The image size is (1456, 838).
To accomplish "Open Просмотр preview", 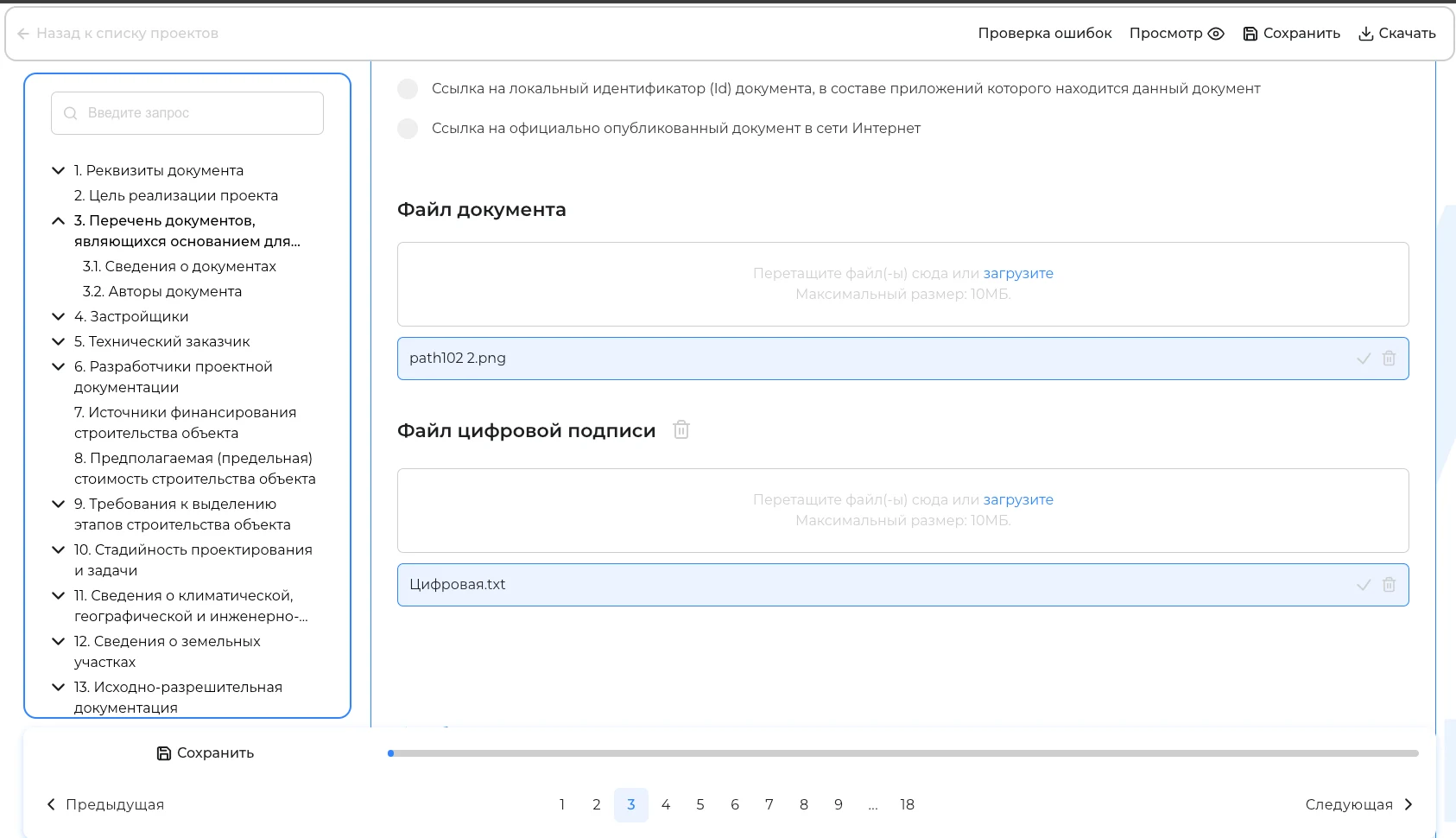I will click(1176, 34).
